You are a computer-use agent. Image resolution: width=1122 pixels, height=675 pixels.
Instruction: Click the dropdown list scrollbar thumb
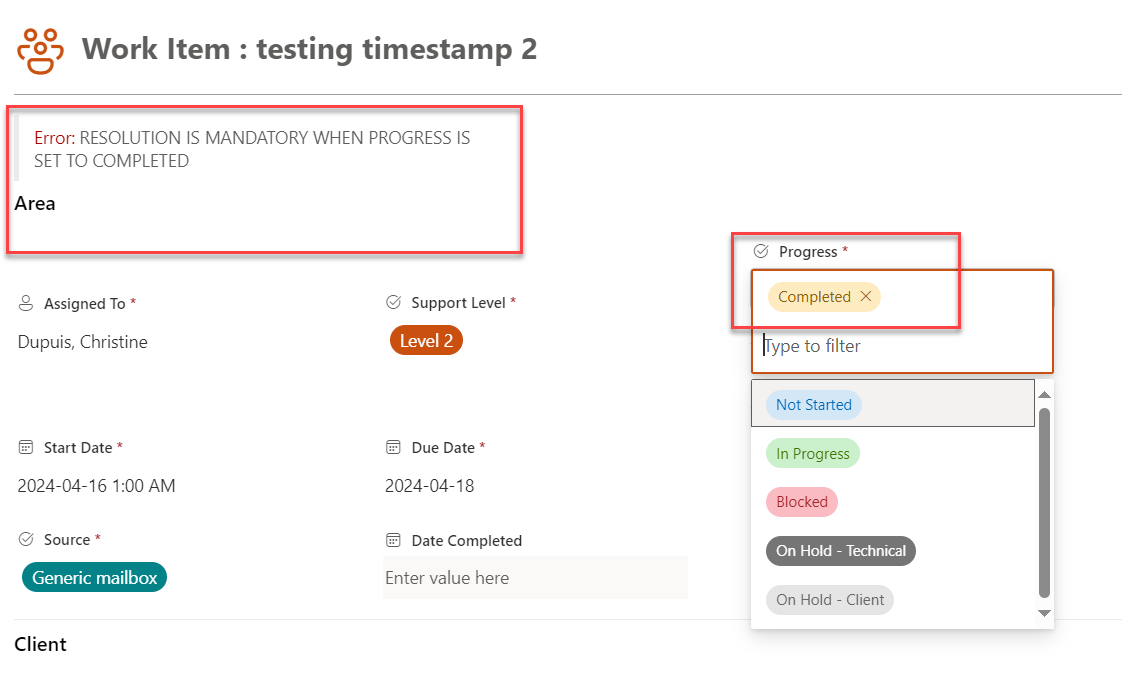point(1044,502)
